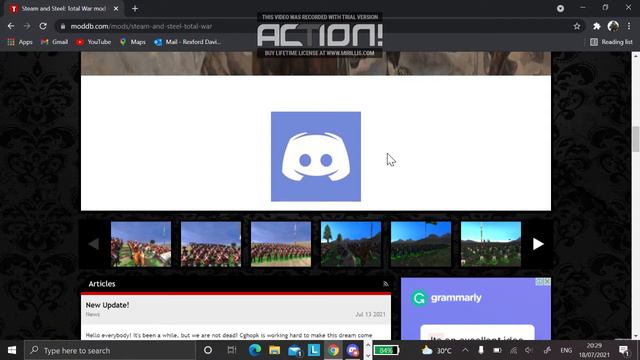Bookmark this page with the star icon

pyautogui.click(x=577, y=26)
